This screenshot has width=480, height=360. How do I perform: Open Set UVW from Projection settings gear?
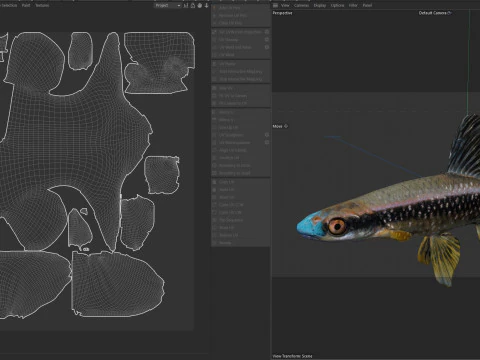click(267, 32)
